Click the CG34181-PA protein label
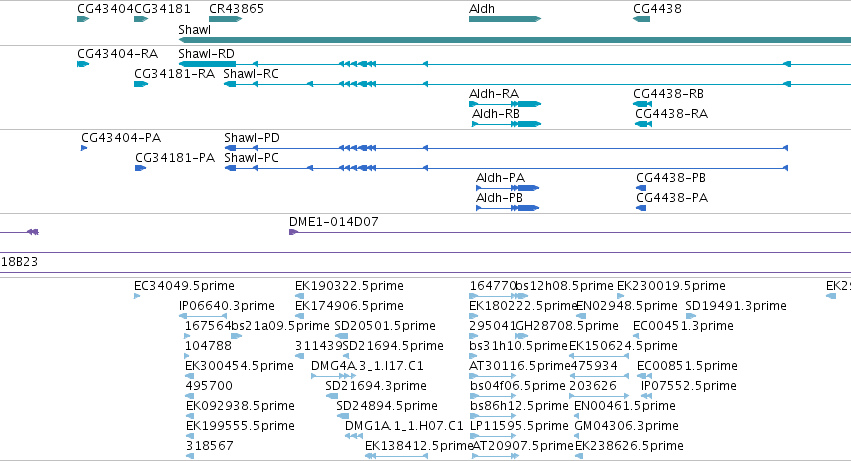The image size is (851, 461). 175,158
